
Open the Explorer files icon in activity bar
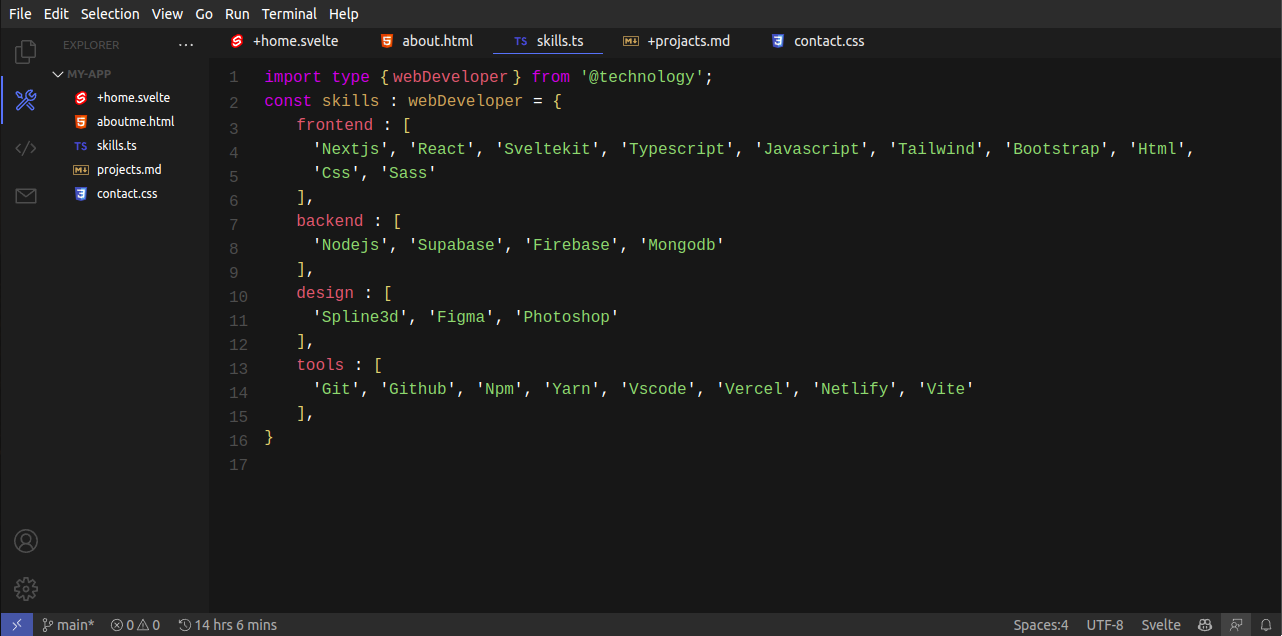pos(26,51)
